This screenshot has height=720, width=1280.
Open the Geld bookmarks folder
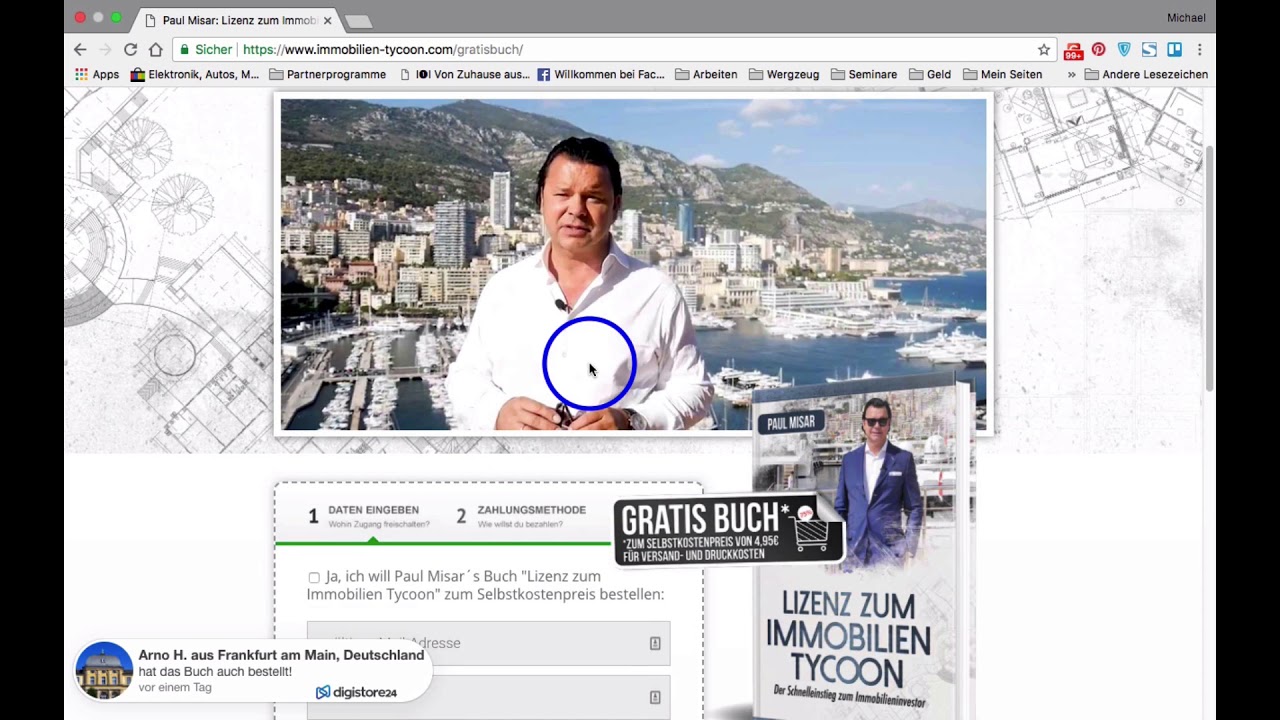[x=930, y=74]
